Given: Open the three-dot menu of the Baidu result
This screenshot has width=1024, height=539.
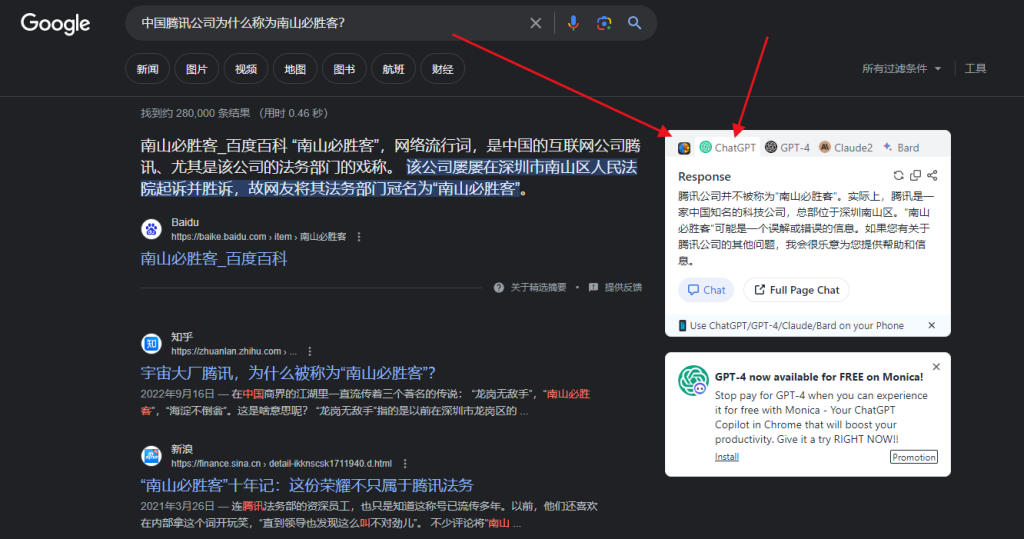Looking at the screenshot, I should click(359, 237).
